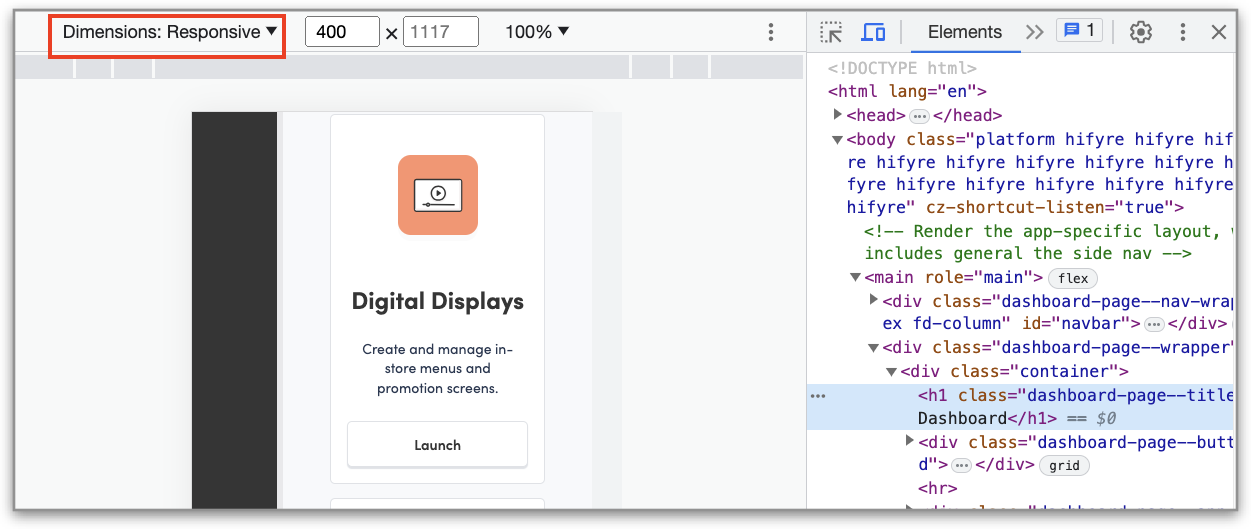Switch to the Elements tab

[964, 32]
